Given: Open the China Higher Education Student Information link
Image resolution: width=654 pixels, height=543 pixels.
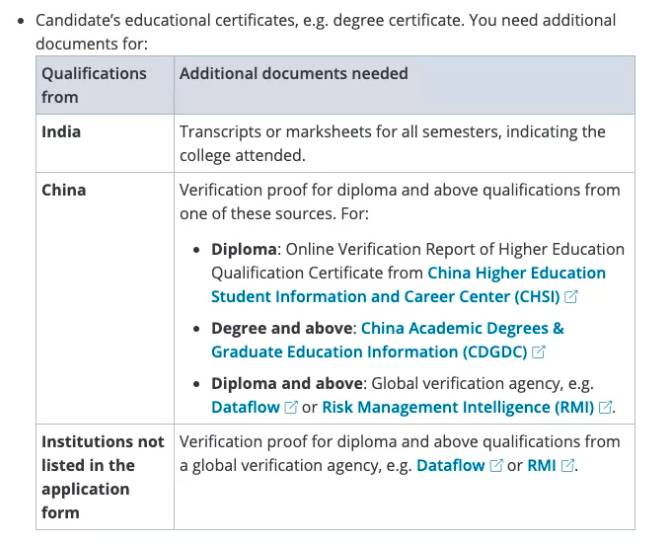Looking at the screenshot, I should 408,285.
